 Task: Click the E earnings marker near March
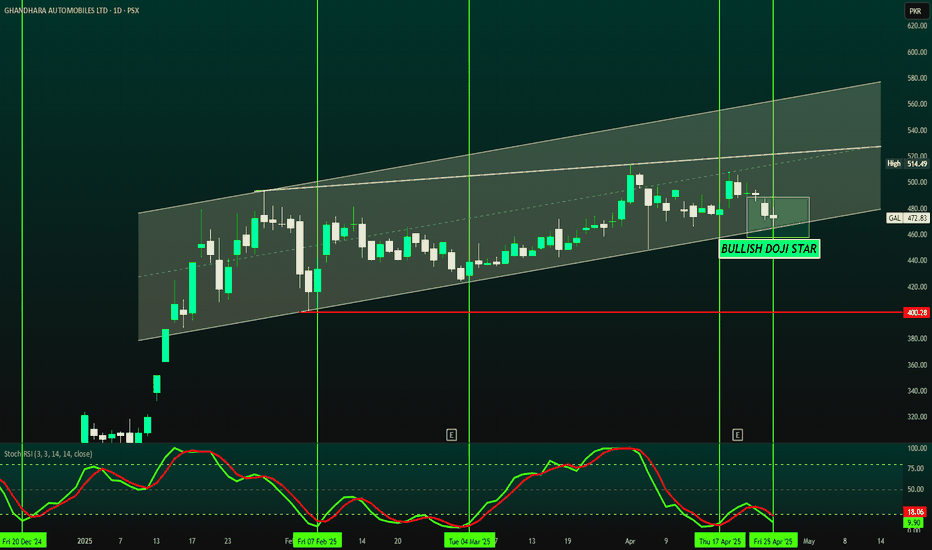[x=451, y=435]
